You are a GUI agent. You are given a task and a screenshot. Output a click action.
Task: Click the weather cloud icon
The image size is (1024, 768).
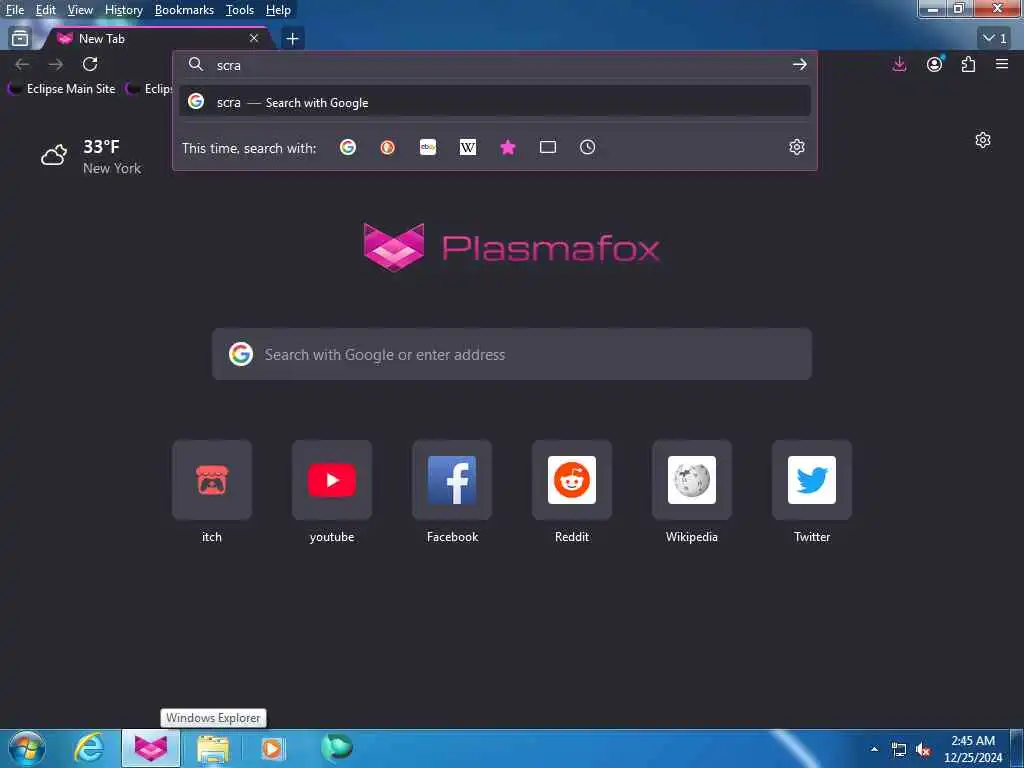pos(54,155)
